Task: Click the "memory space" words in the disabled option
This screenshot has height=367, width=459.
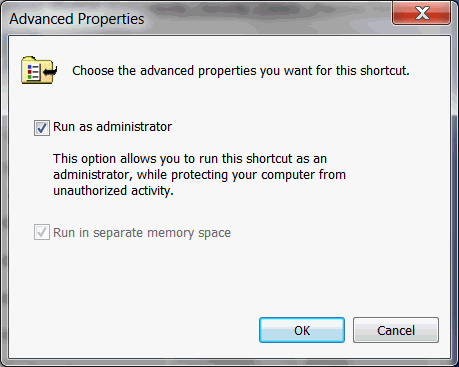Action: [189, 233]
